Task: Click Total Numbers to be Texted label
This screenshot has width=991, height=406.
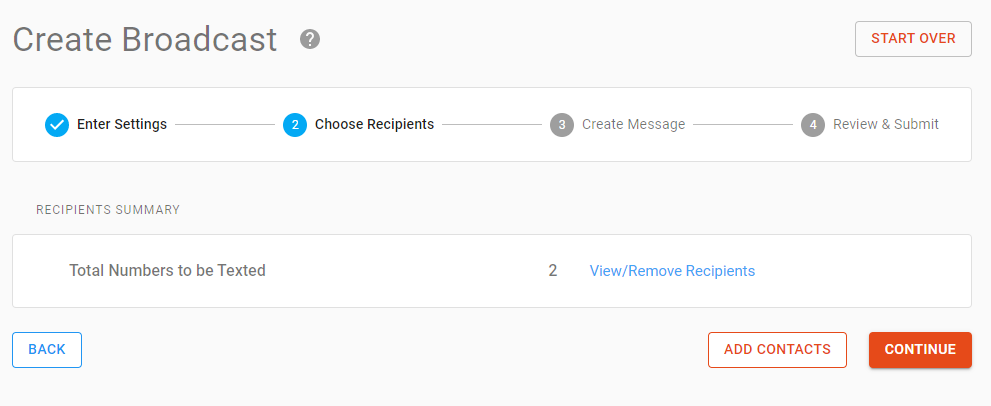Action: point(167,271)
